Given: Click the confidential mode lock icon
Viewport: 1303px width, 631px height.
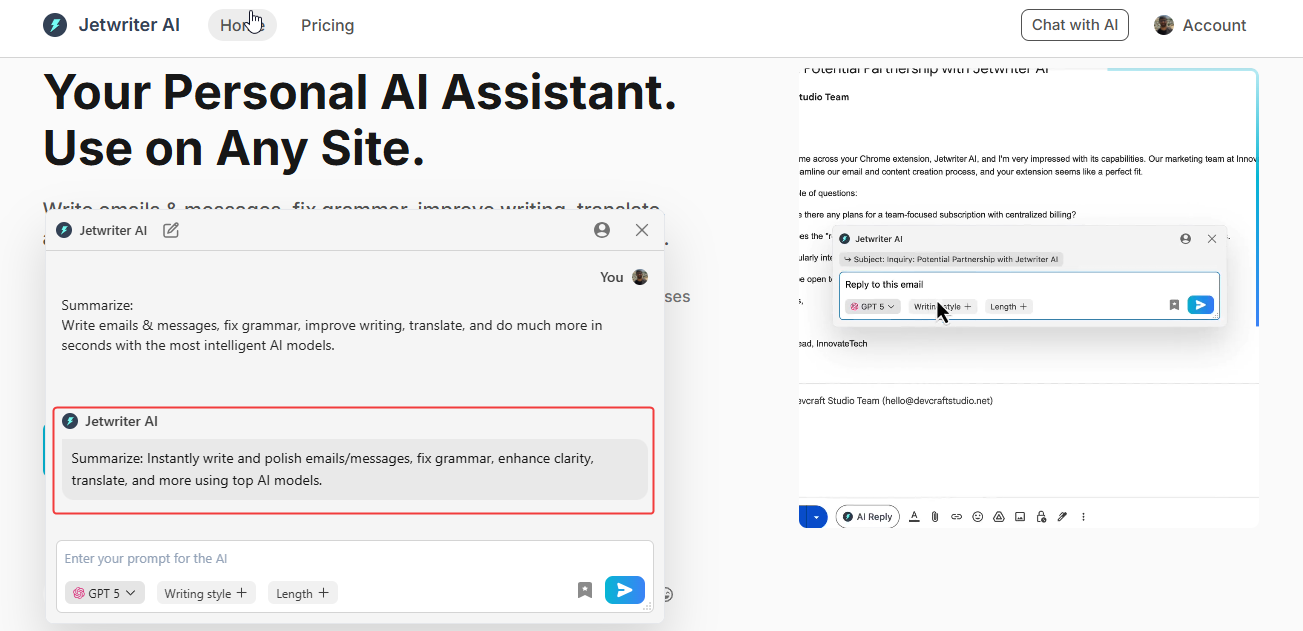Looking at the screenshot, I should (1041, 517).
